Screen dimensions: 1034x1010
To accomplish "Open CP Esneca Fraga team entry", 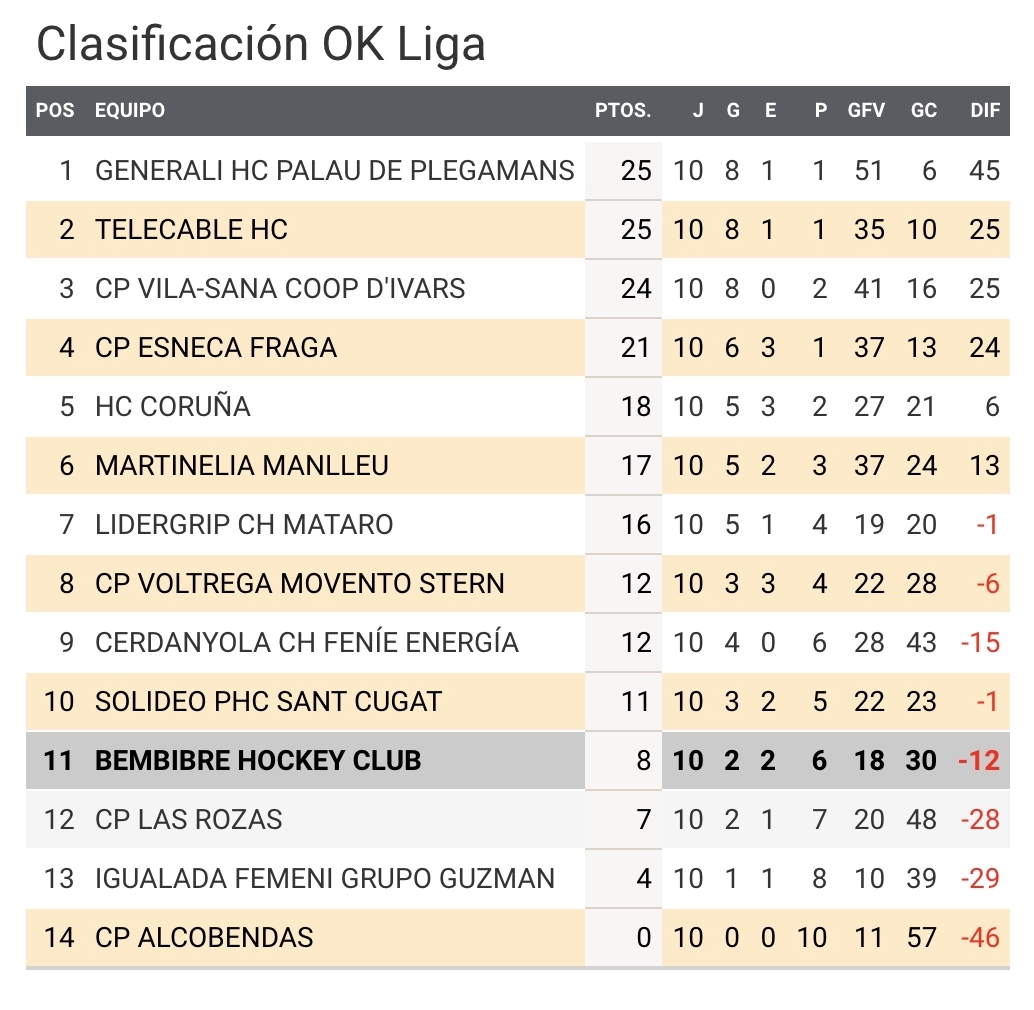I will [216, 347].
